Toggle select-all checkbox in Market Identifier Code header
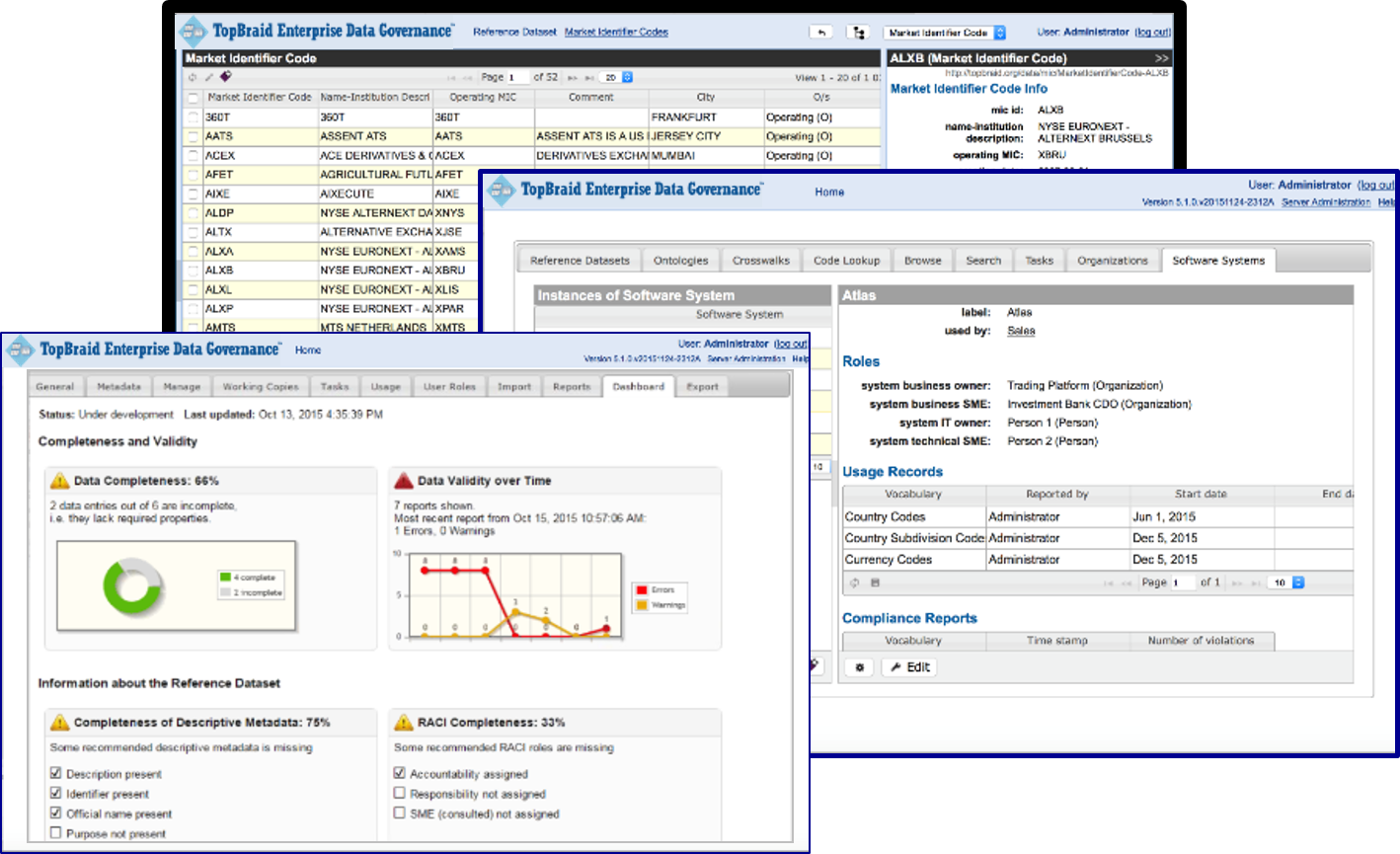 tap(194, 98)
